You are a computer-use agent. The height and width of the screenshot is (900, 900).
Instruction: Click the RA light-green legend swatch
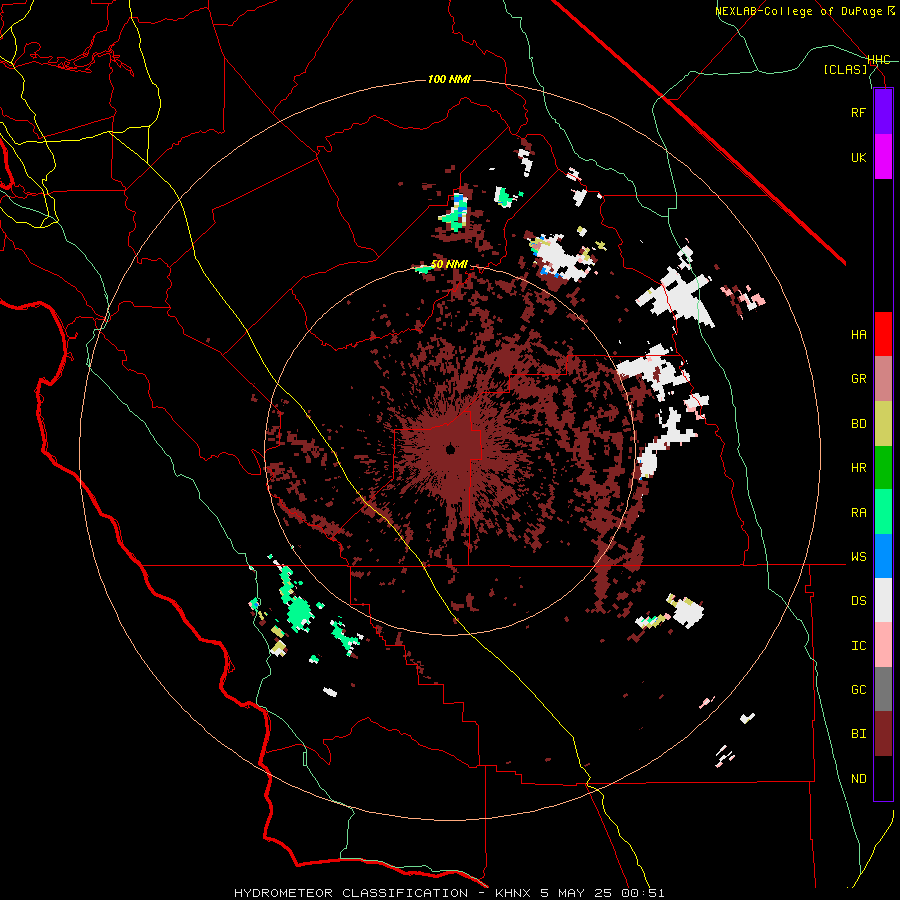(883, 512)
